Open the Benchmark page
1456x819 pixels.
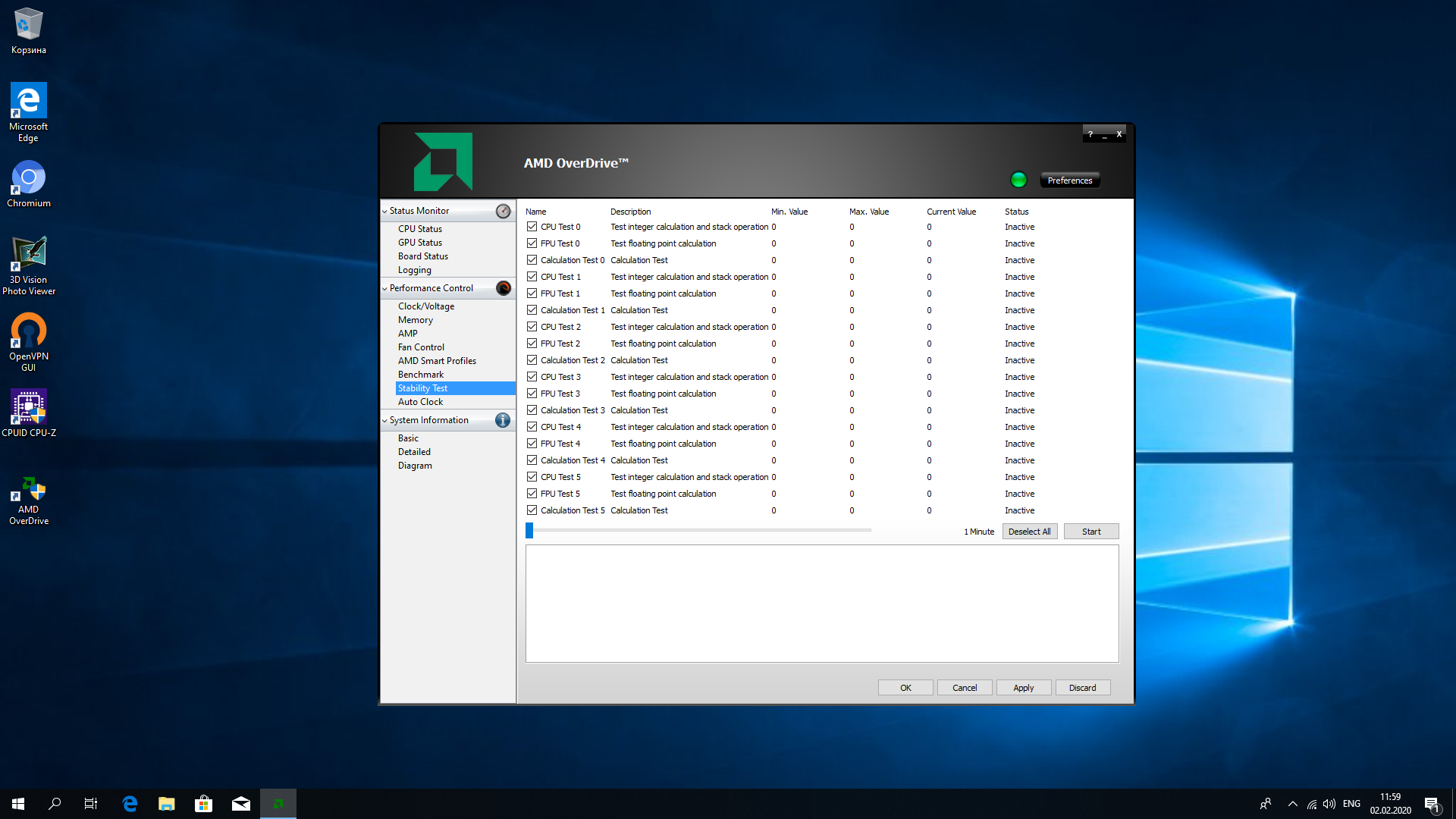[x=420, y=375]
